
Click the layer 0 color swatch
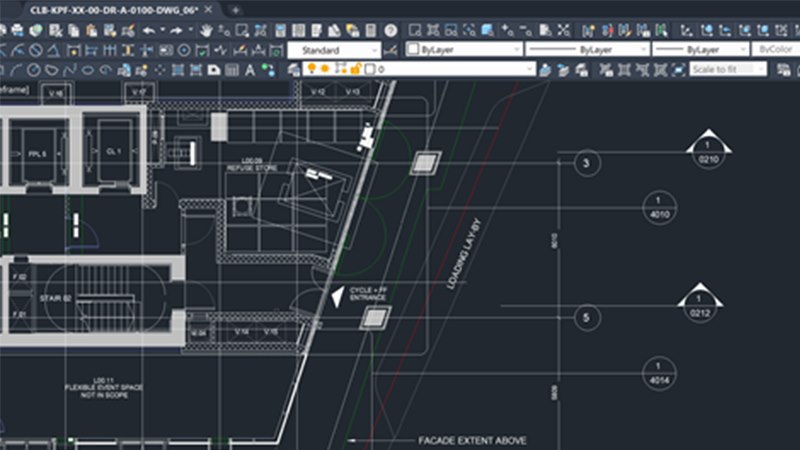(369, 69)
